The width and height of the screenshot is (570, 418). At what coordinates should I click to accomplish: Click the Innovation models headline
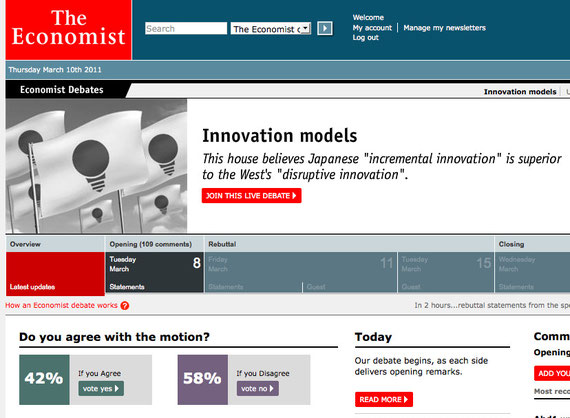tap(280, 136)
